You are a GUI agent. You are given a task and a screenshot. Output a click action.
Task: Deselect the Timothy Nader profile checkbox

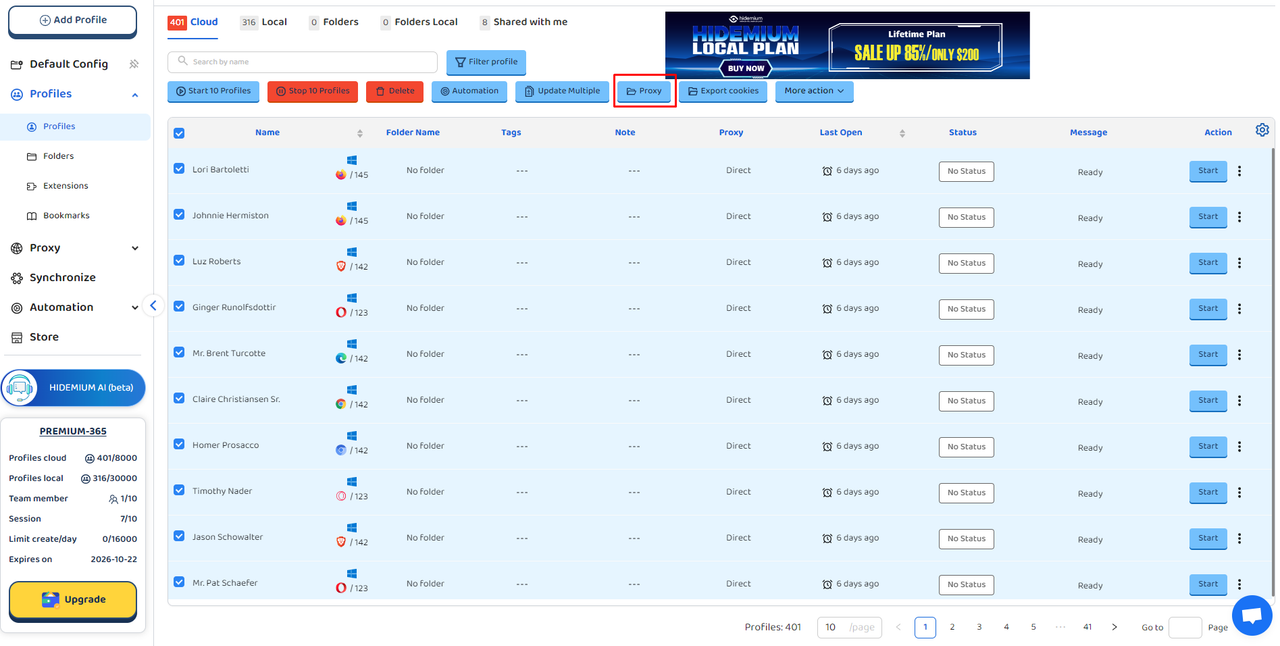[x=179, y=491]
